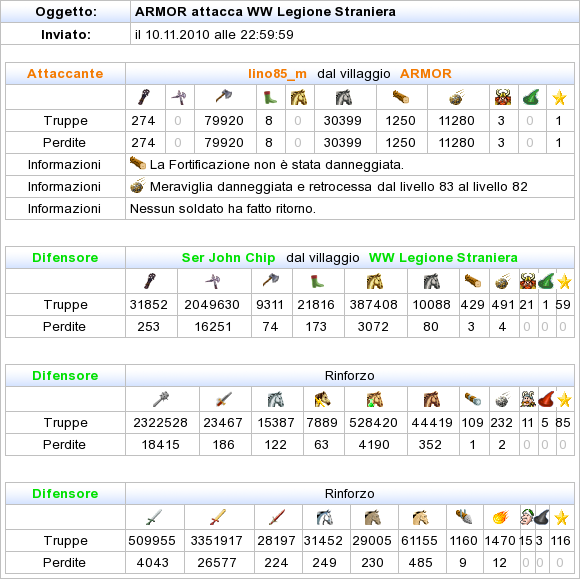
Task: Click defender troop count 387408
Action: [374, 304]
